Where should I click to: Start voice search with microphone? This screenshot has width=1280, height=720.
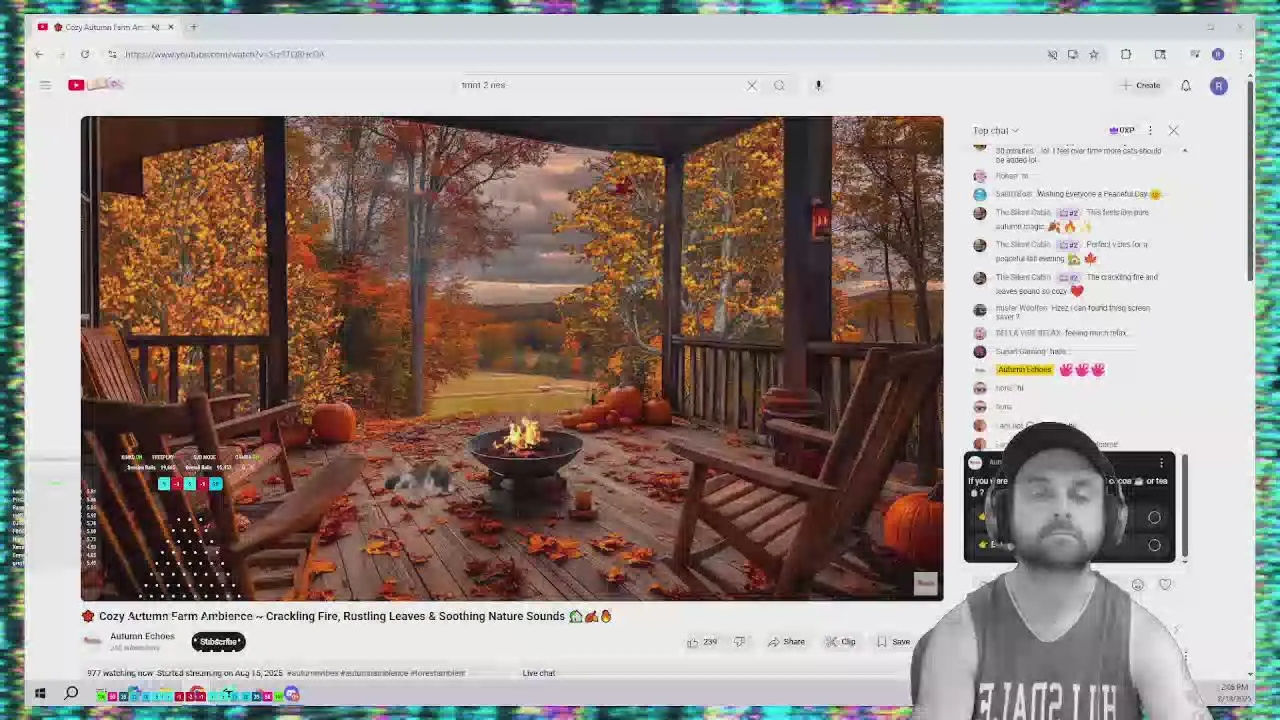pyautogui.click(x=818, y=85)
